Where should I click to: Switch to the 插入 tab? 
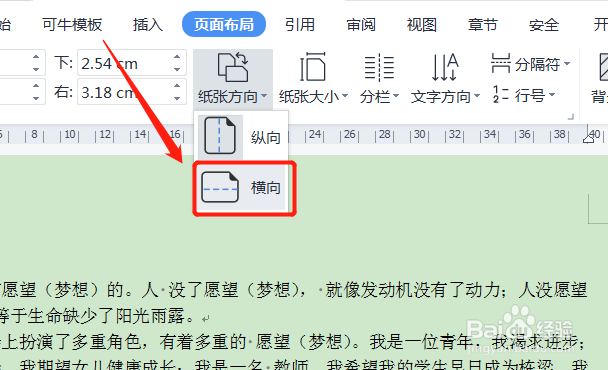click(148, 24)
